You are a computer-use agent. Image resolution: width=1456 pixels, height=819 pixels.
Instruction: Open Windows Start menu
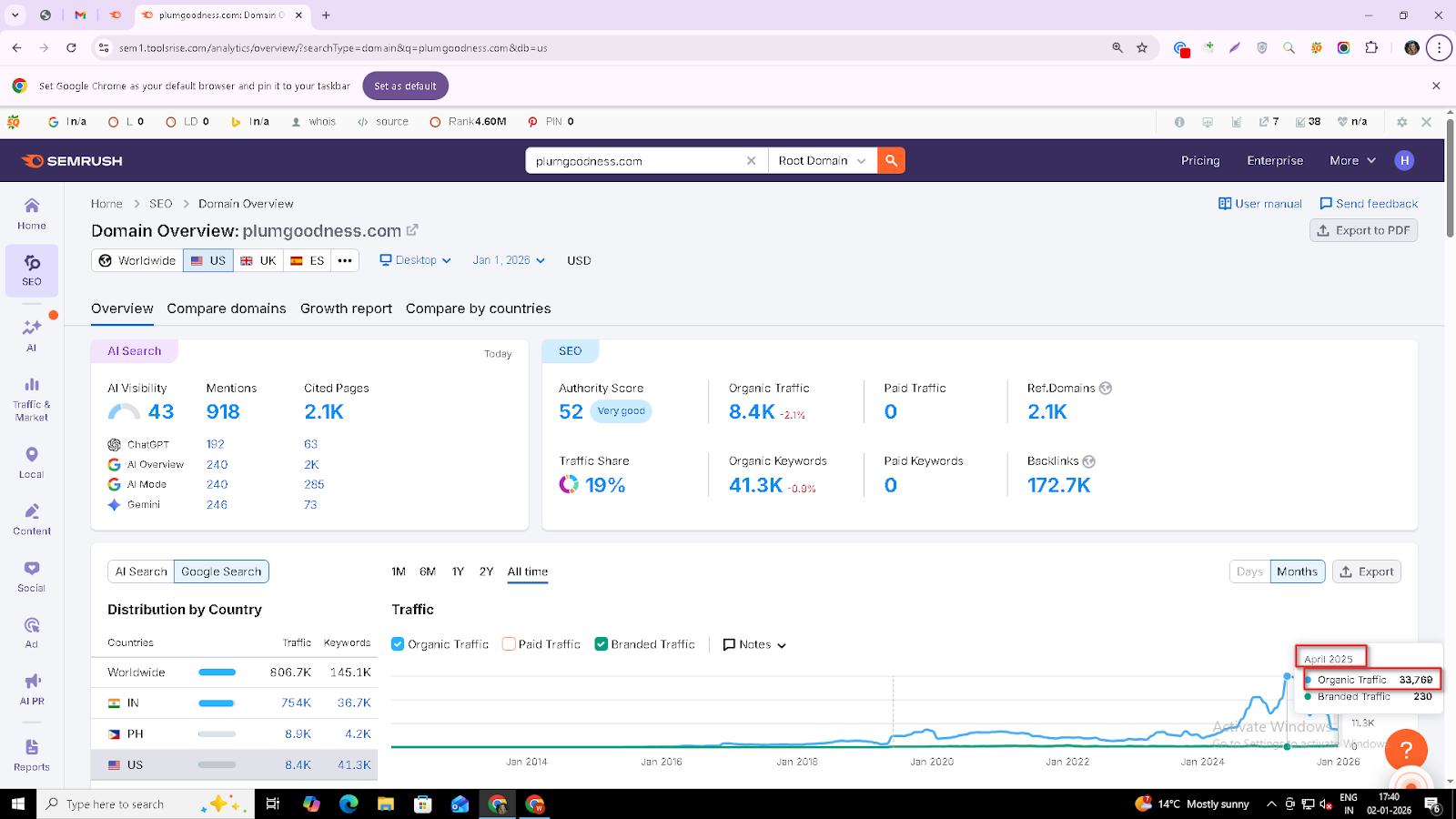[x=17, y=804]
